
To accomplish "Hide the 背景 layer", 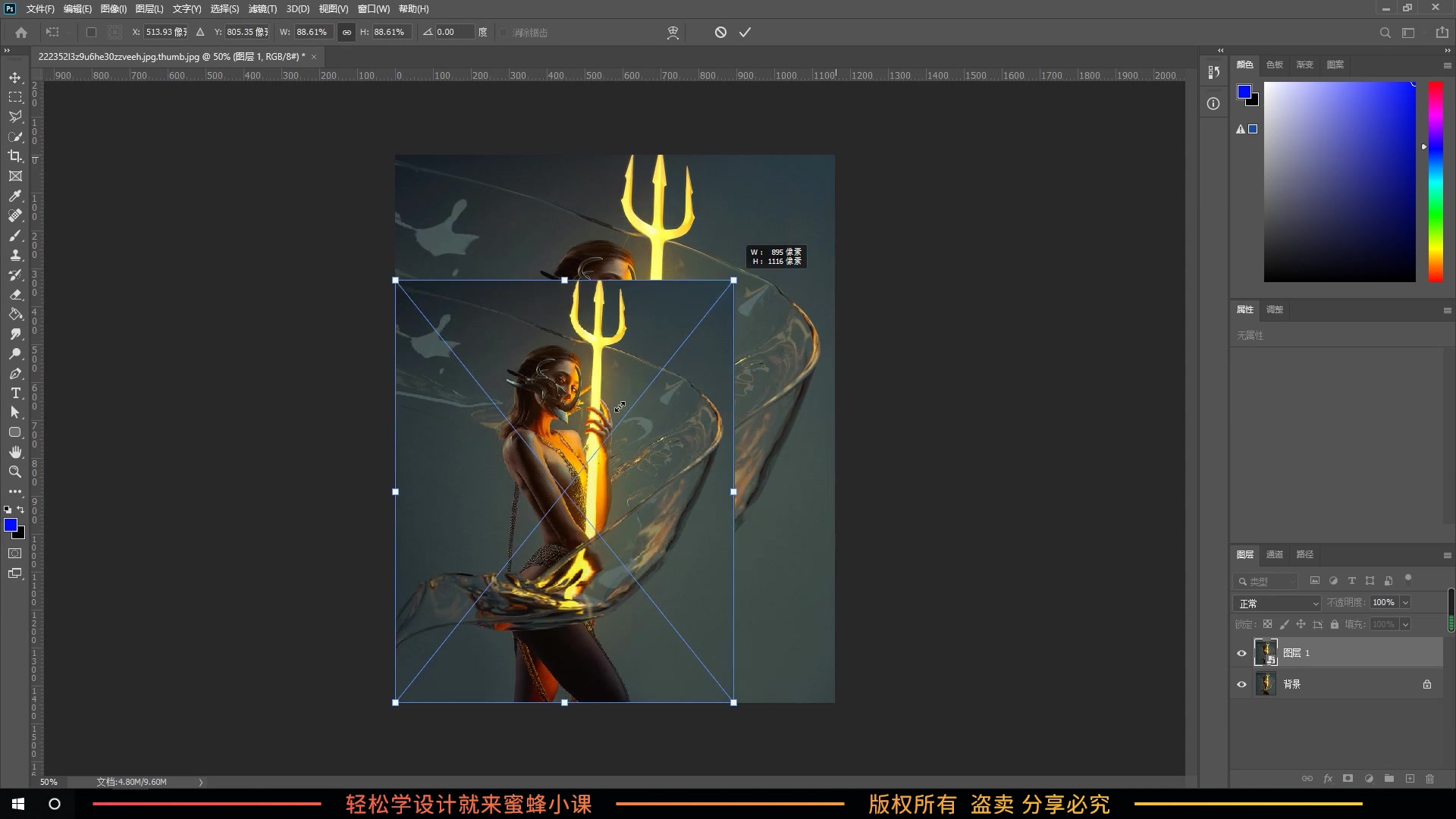I will 1241,684.
